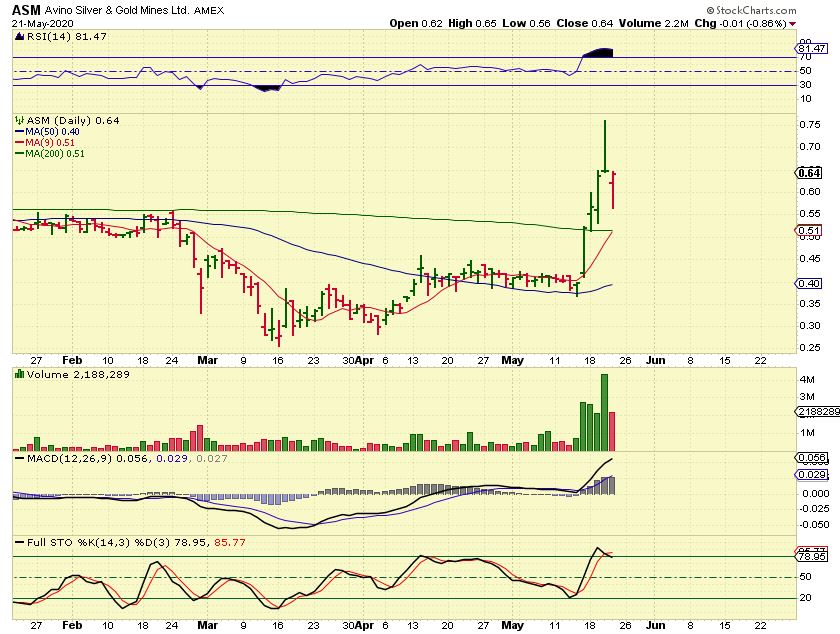Click the red line swatch before MA(9)
The width and height of the screenshot is (840, 634).
19,143
